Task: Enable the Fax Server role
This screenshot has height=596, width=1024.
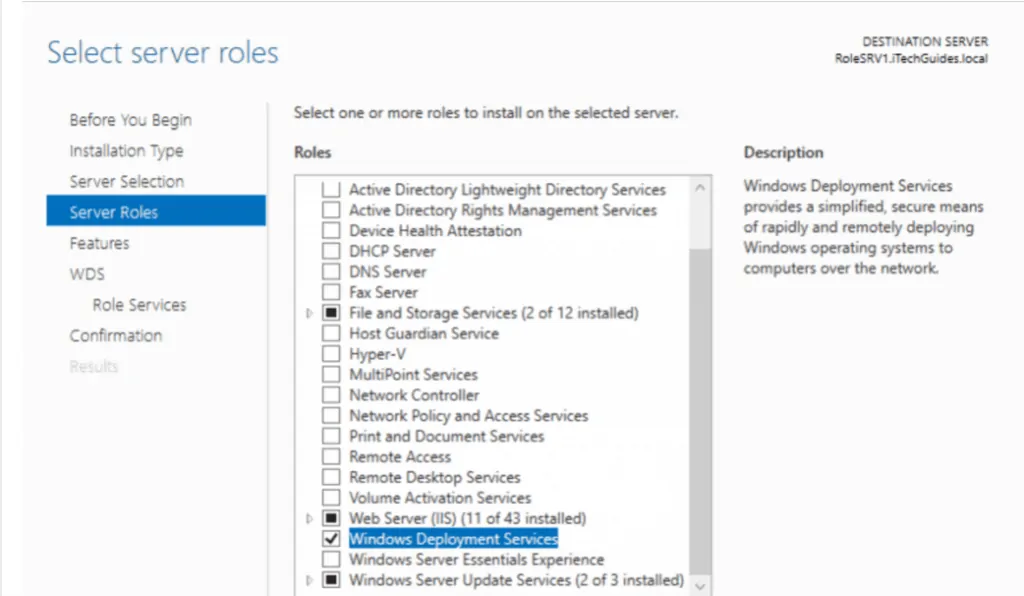Action: [333, 292]
